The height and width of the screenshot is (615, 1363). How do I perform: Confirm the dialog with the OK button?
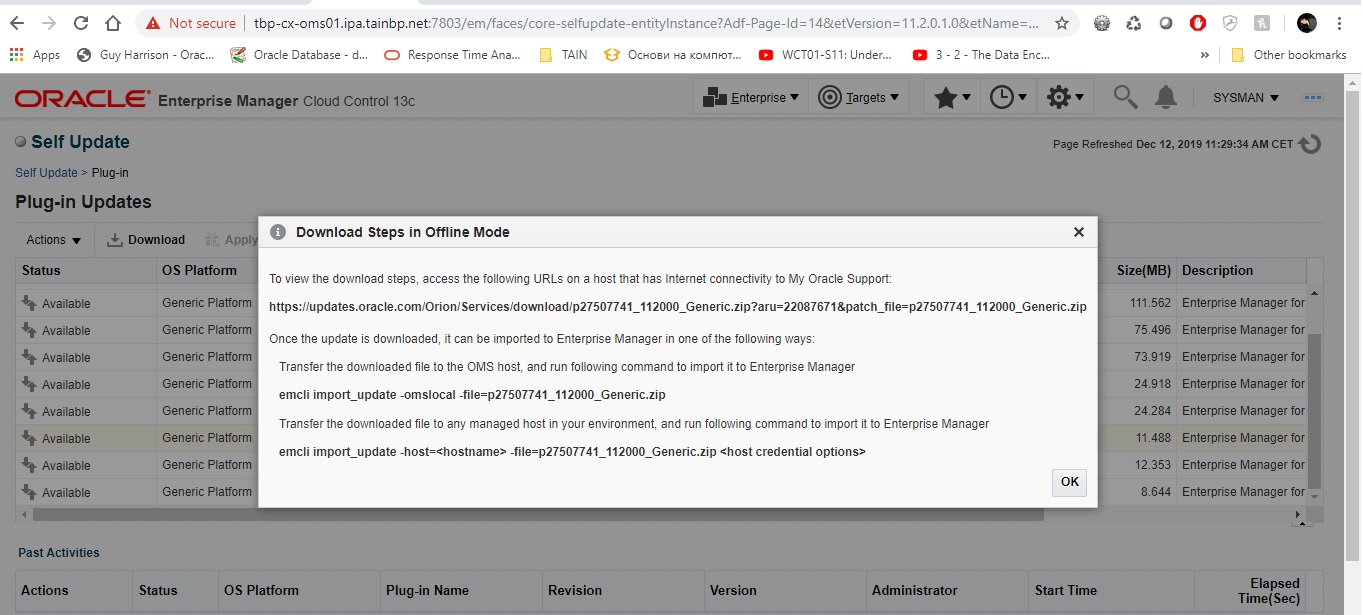[1069, 482]
